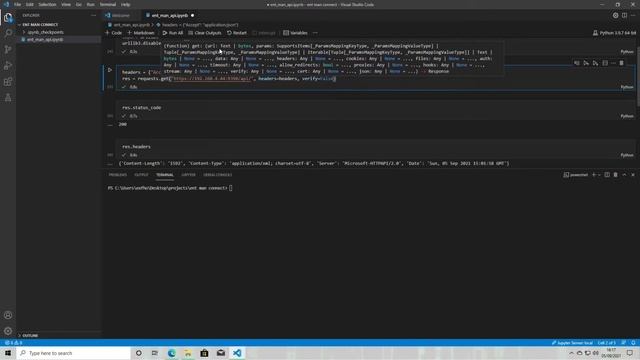Add a new Markdown cell
Screen dimensions: 640x360
click(141, 33)
